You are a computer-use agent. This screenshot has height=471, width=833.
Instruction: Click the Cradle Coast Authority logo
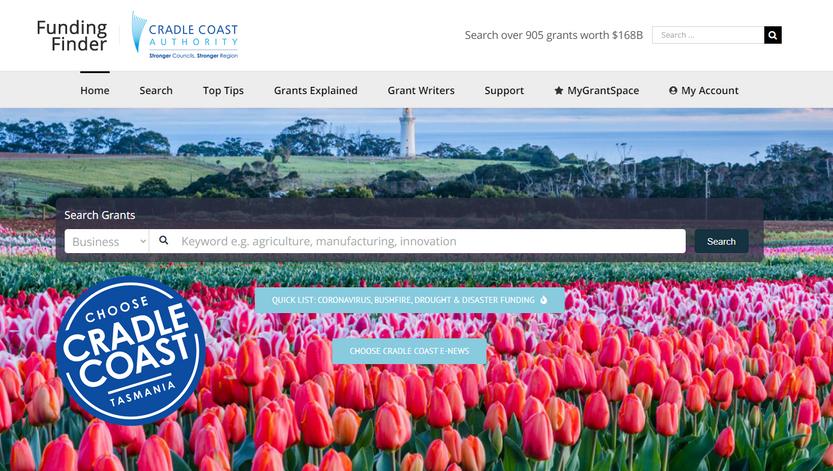point(185,35)
